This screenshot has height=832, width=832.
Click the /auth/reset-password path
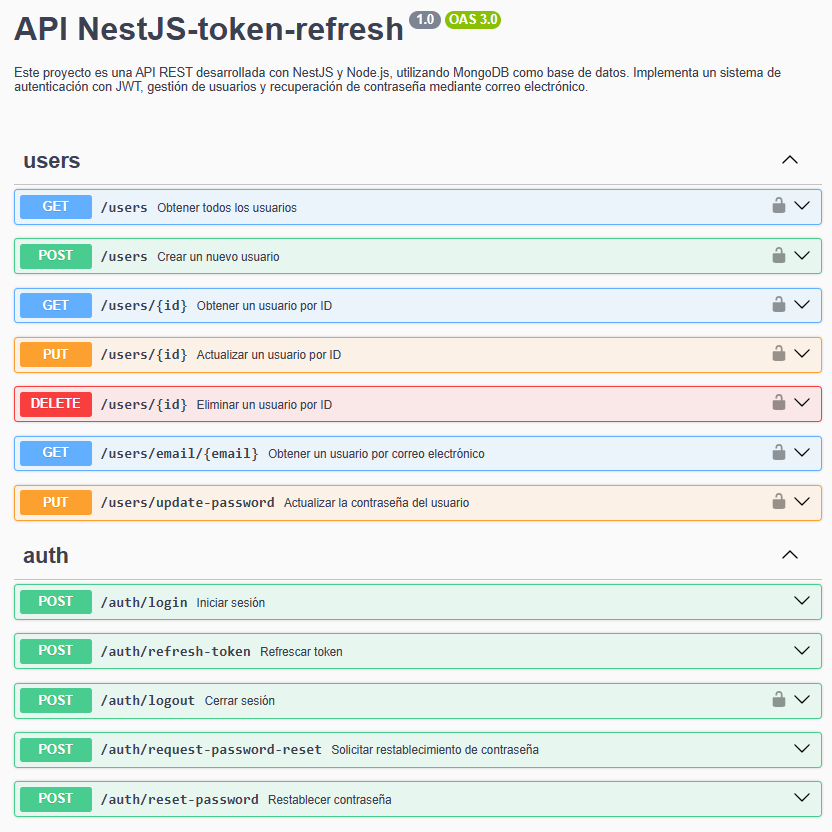[180, 799]
